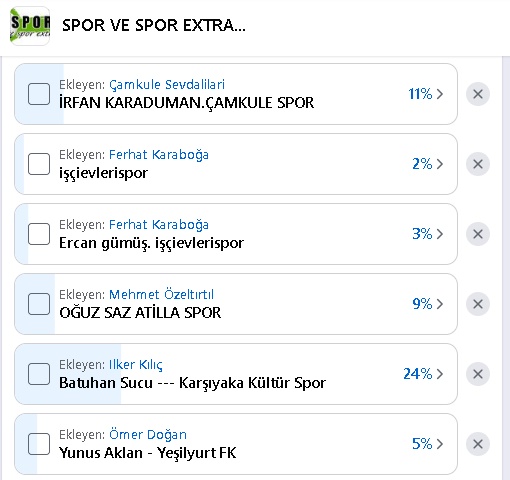The image size is (510, 480).
Task: Check the İRFAN KARADUMAN.ÇAMKULE SPOR checkbox
Action: 39,94
